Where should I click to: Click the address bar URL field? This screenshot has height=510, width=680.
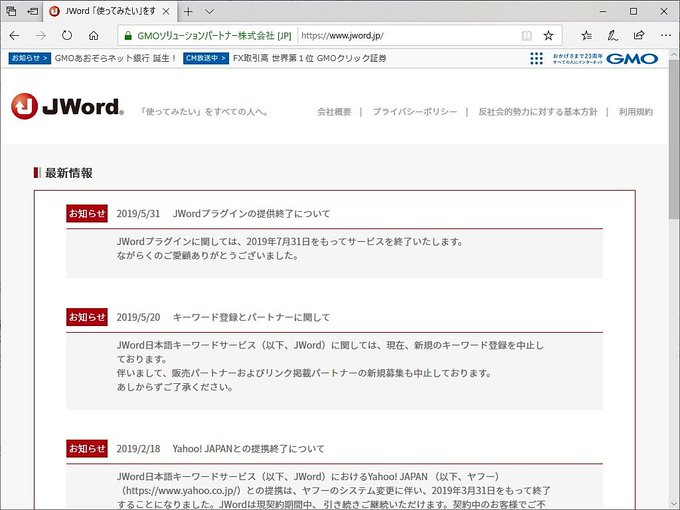[408, 36]
